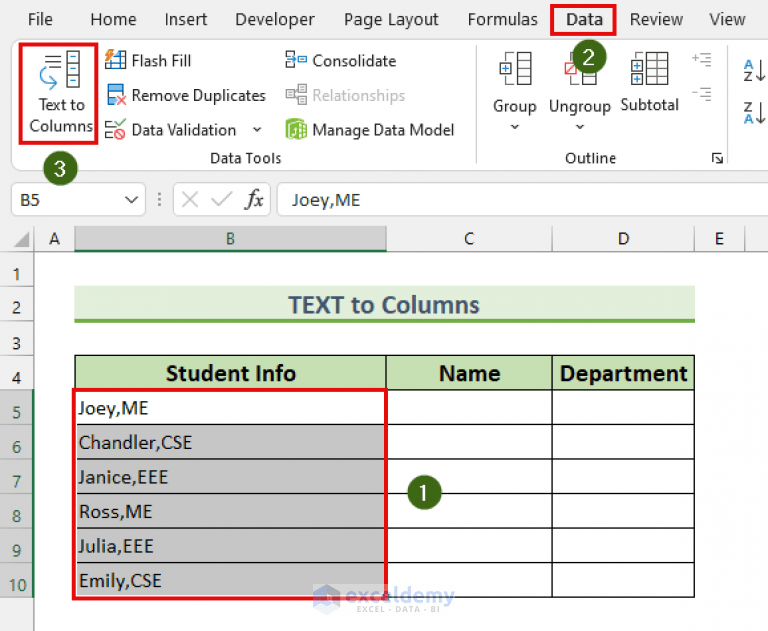Switch to the Insert tab

(186, 20)
